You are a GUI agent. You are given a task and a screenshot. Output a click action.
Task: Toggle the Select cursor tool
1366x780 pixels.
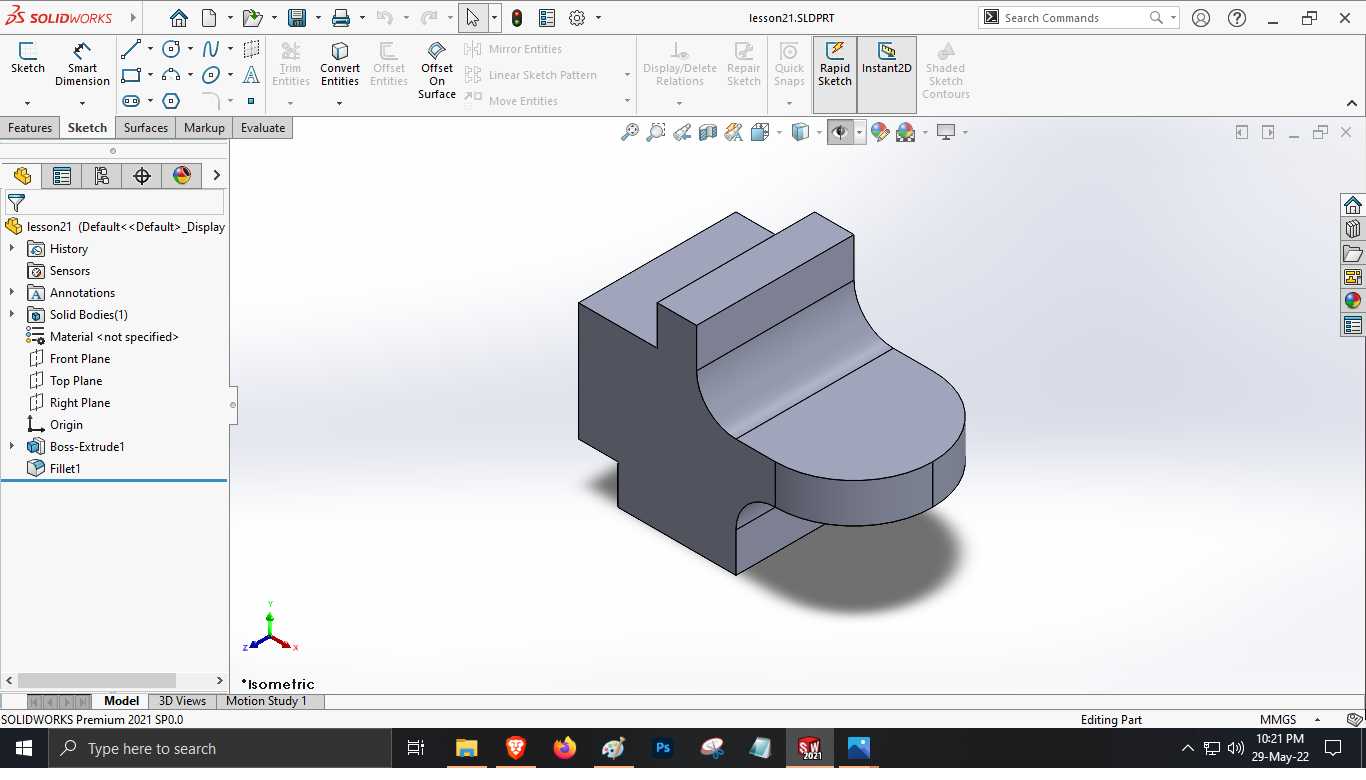(x=473, y=18)
